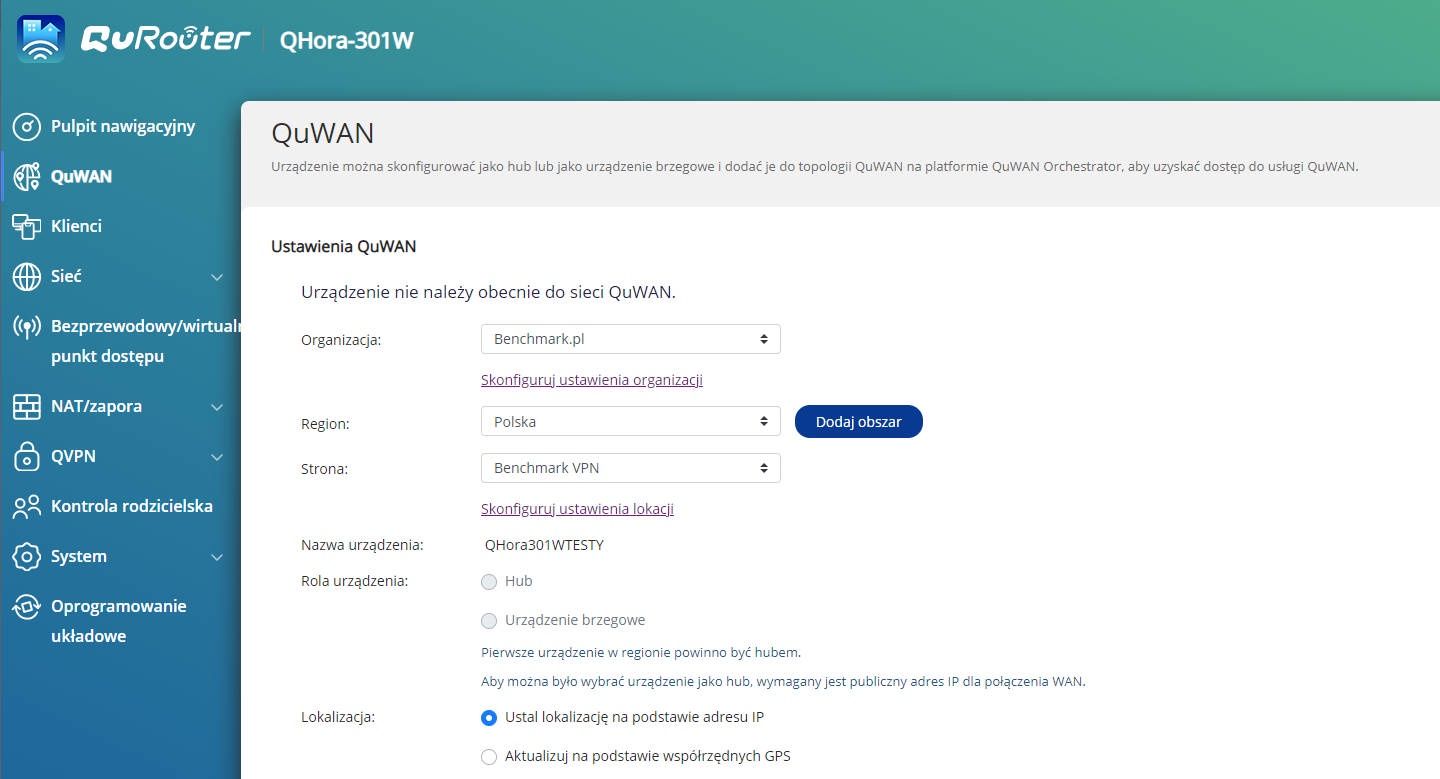Viewport: 1440px width, 779px height.
Task: Expand the System submenu chevron
Action: (x=217, y=557)
